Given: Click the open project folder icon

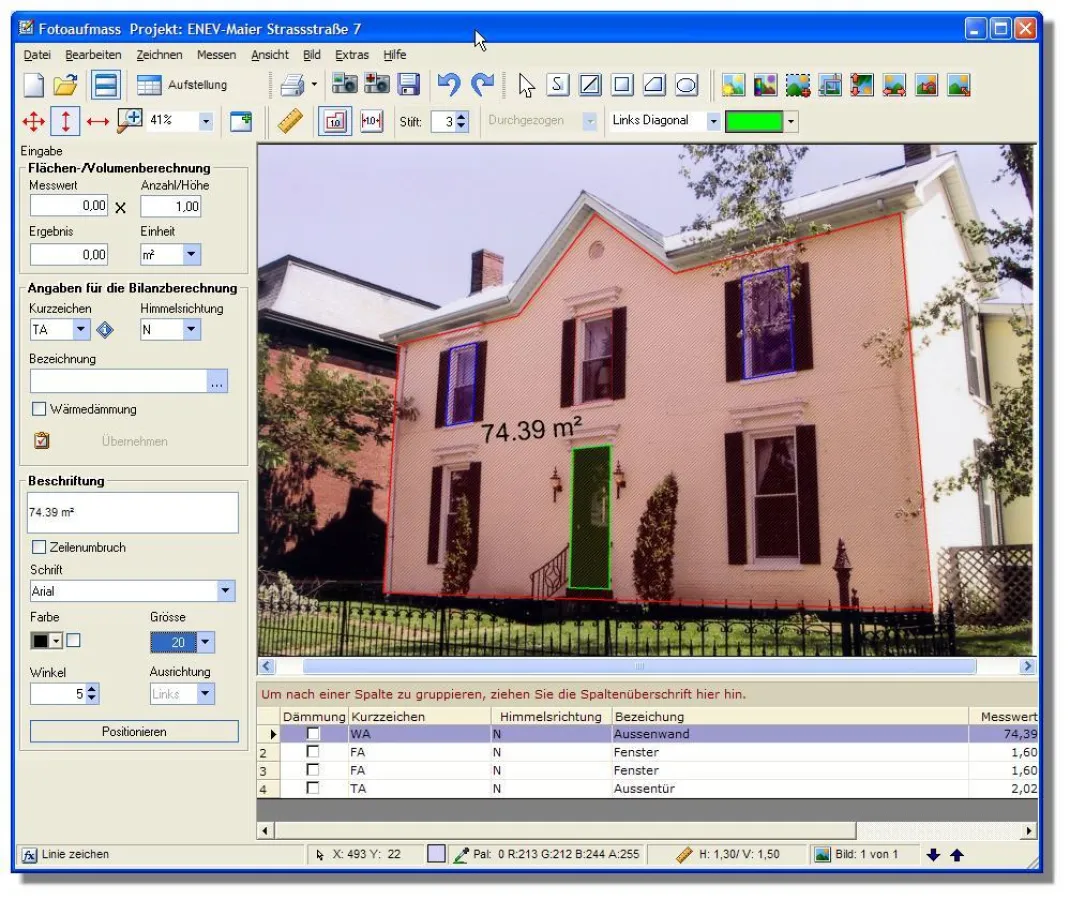Looking at the screenshot, I should (66, 85).
